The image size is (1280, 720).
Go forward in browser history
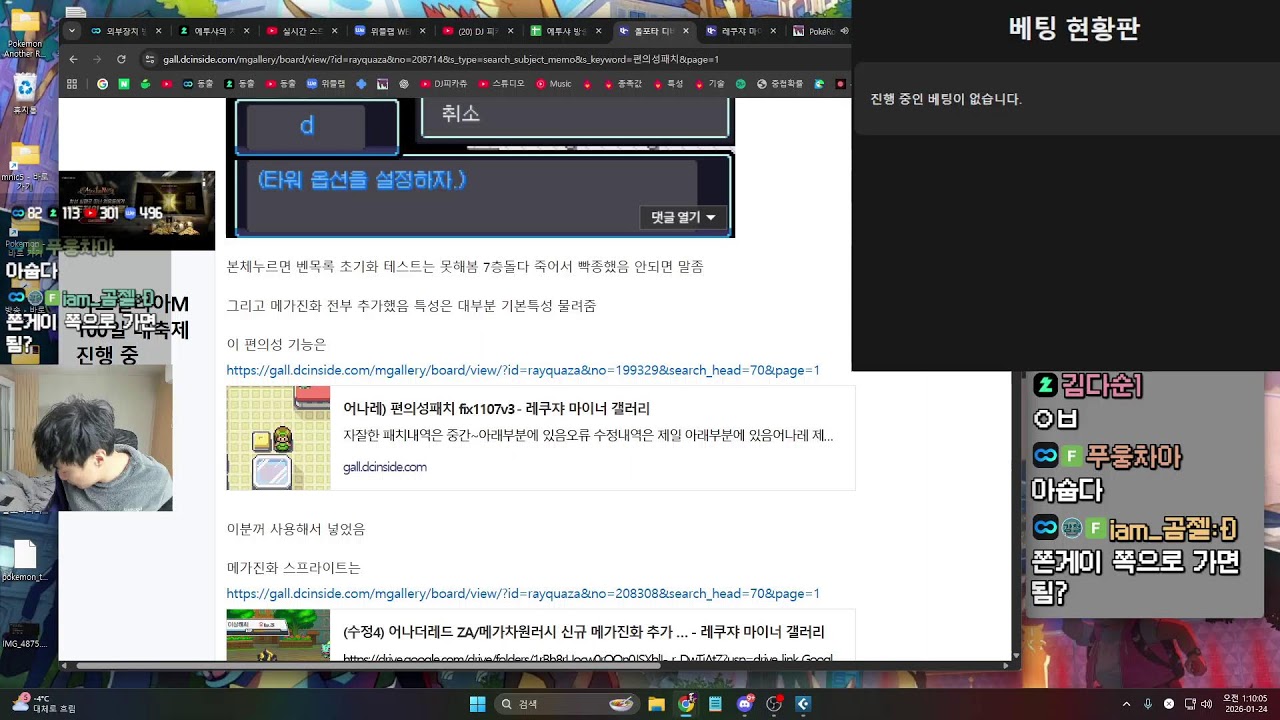(x=97, y=59)
